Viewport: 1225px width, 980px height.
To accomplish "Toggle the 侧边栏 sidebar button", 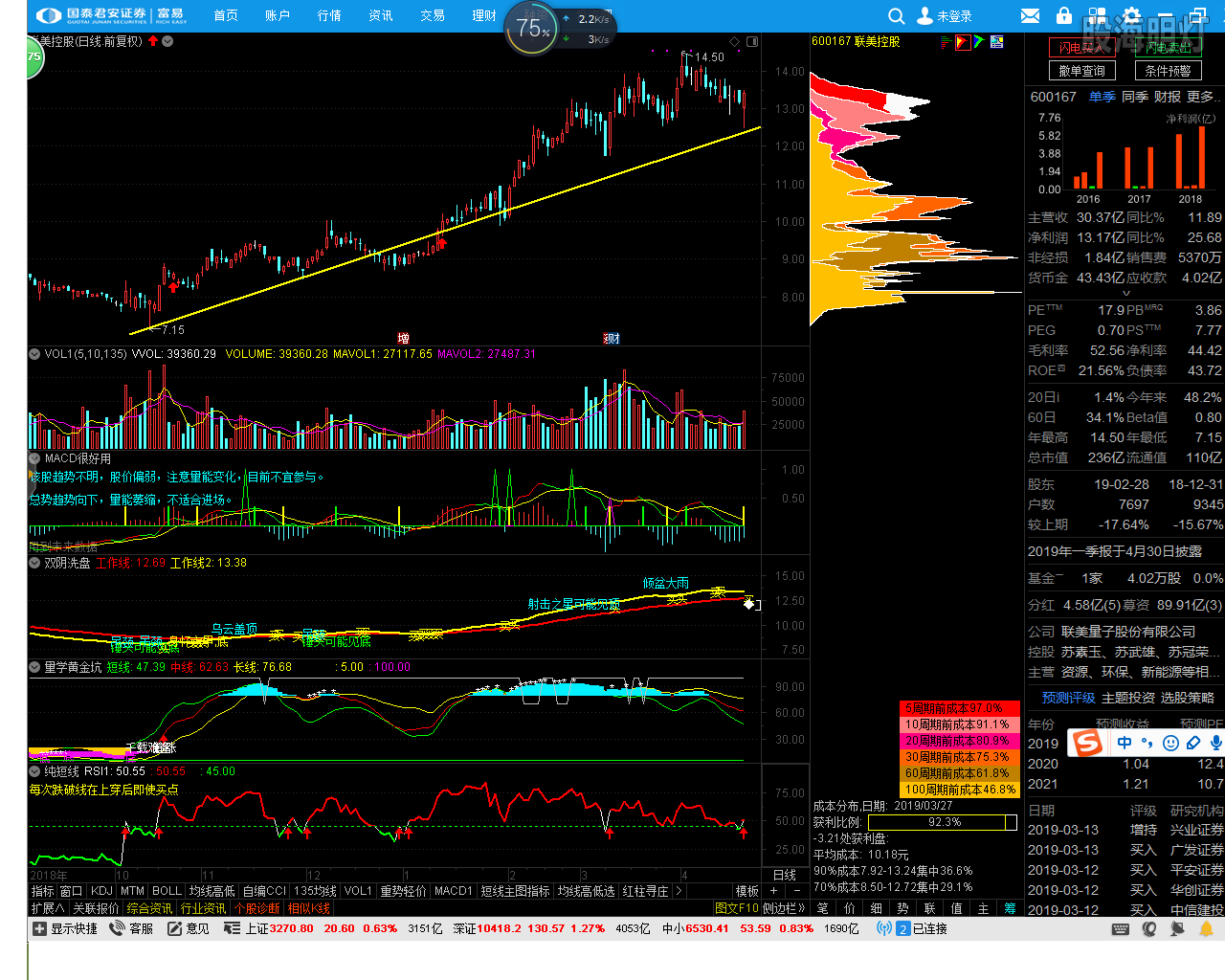I will click(785, 908).
